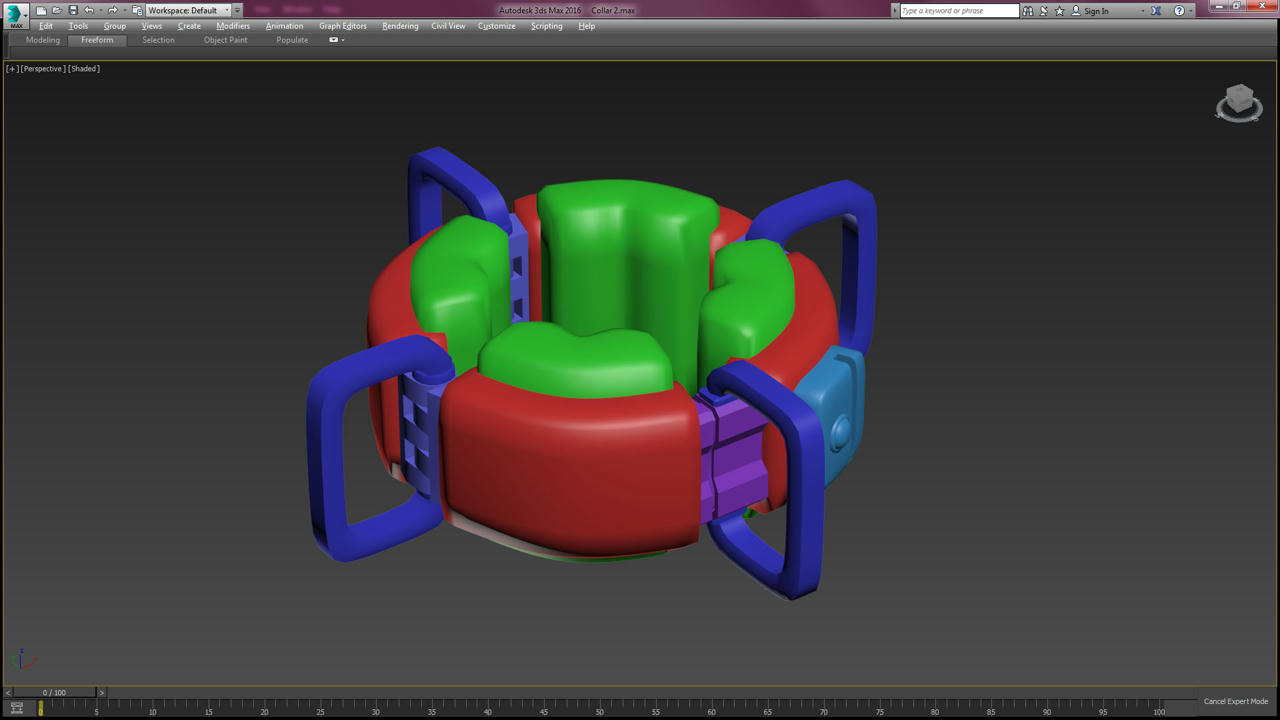The height and width of the screenshot is (720, 1280).
Task: Toggle the ribbon minimize display button
Action: (x=336, y=40)
